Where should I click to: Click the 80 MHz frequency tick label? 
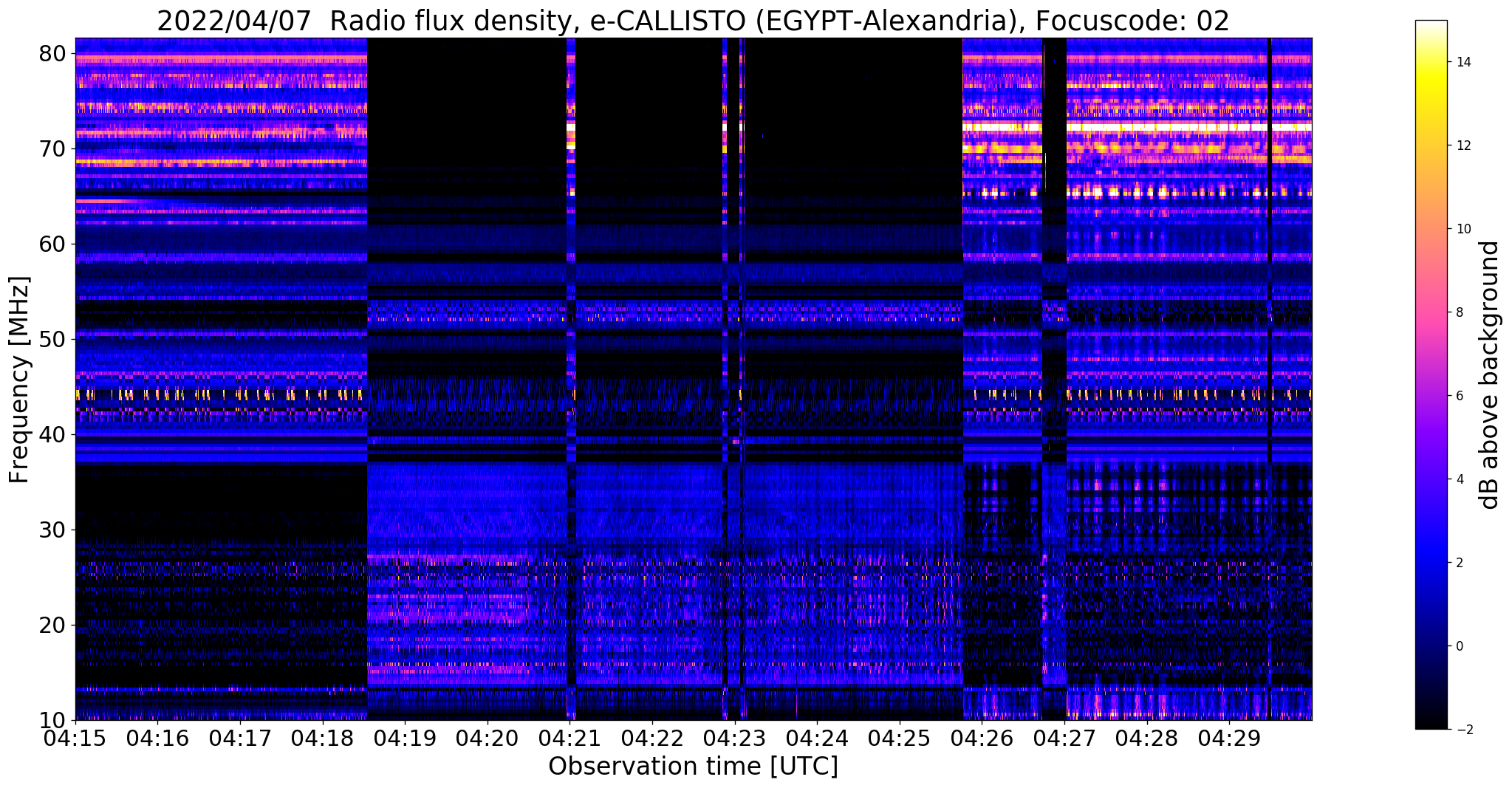(54, 53)
